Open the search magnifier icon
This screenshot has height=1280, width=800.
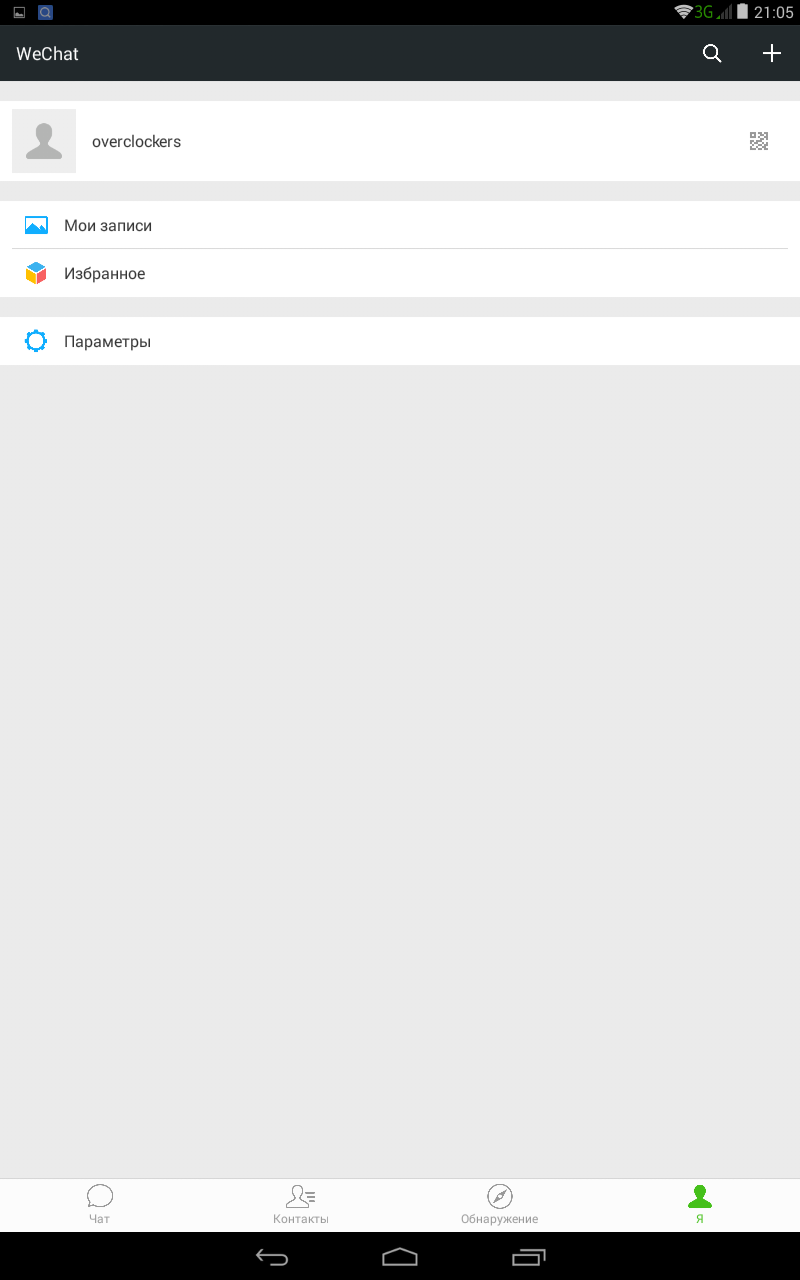tap(712, 54)
